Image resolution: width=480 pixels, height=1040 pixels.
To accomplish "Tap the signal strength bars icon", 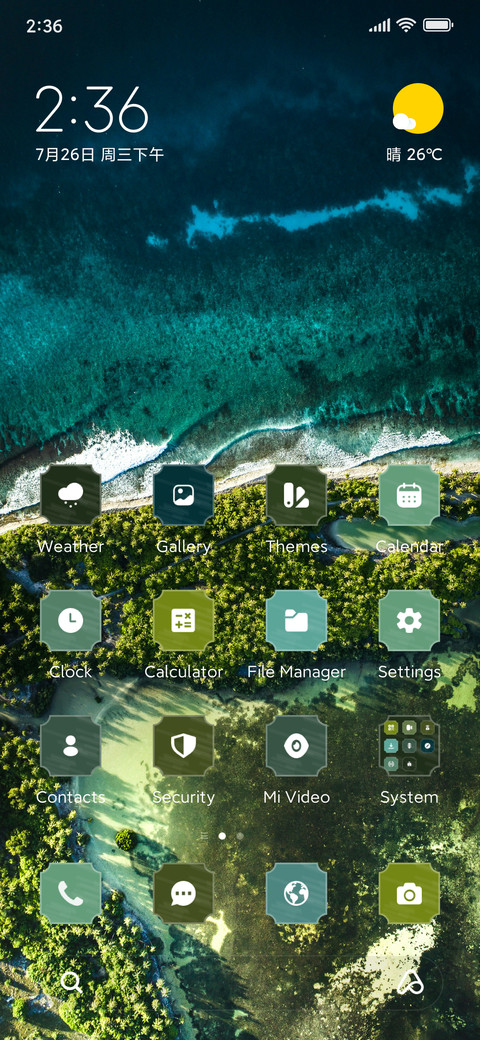I will (380, 26).
